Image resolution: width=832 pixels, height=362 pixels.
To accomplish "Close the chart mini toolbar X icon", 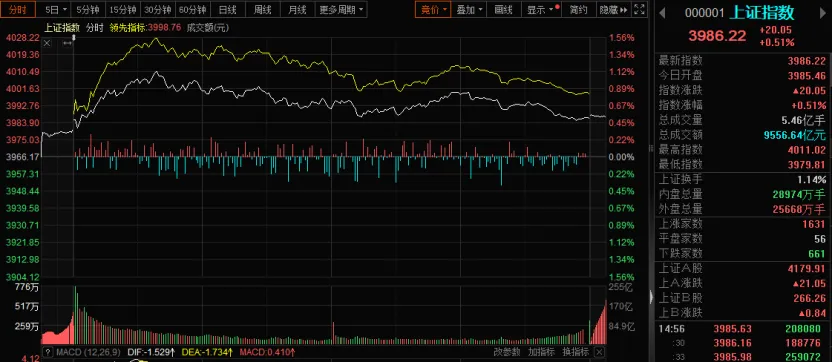I will pos(47,43).
